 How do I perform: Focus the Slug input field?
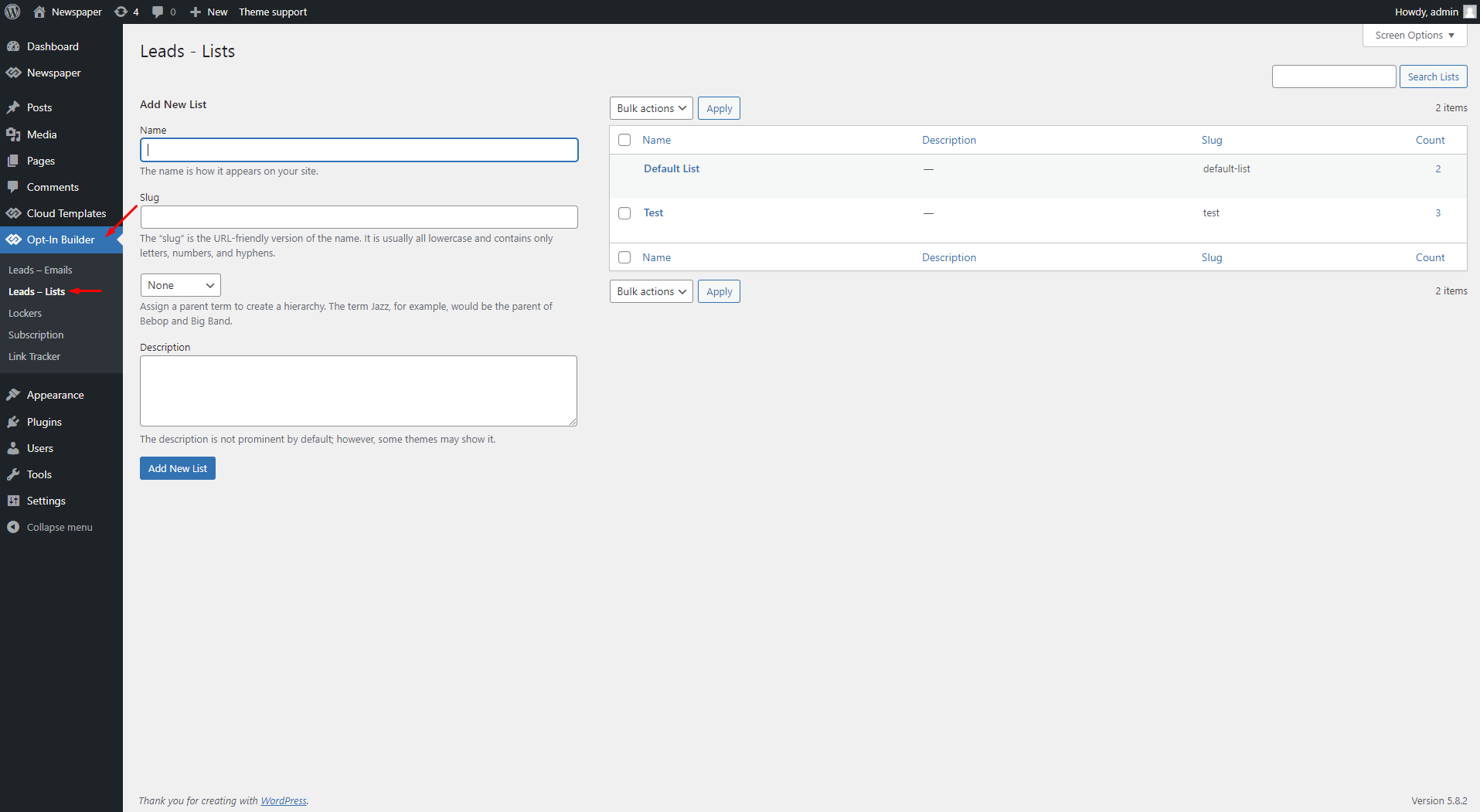(359, 217)
